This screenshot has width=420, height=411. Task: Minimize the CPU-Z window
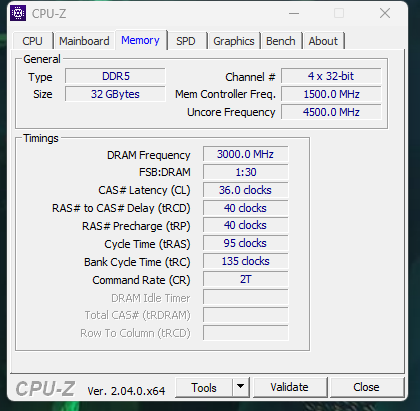coord(294,13)
